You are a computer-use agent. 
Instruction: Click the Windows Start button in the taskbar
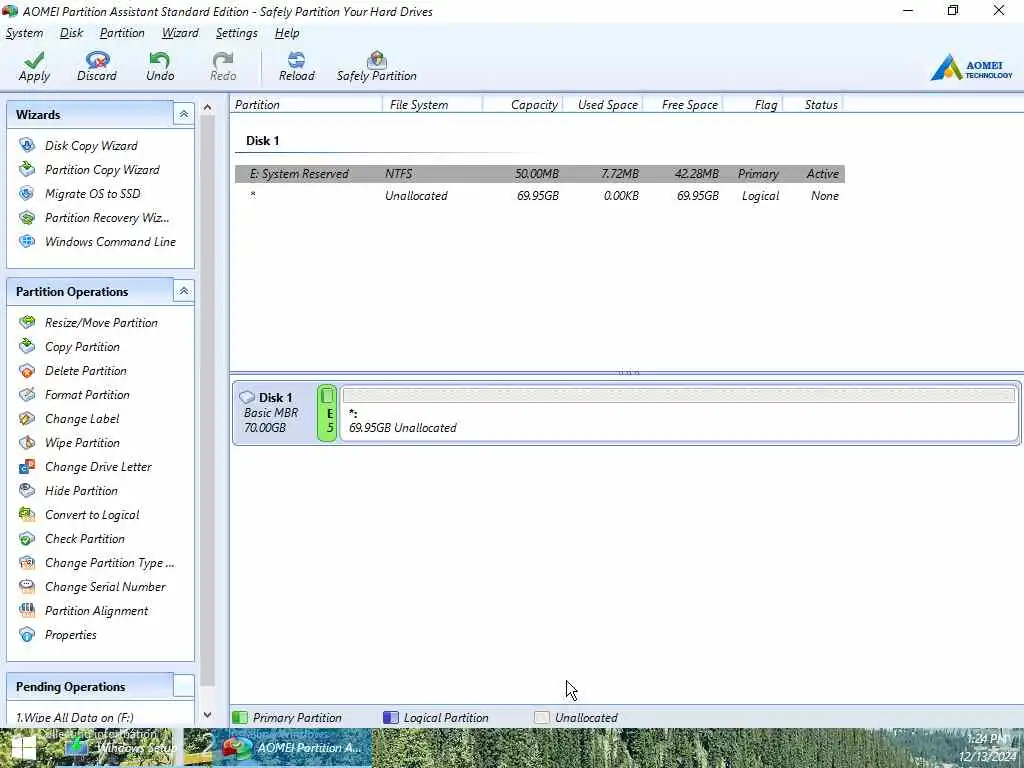(x=24, y=748)
